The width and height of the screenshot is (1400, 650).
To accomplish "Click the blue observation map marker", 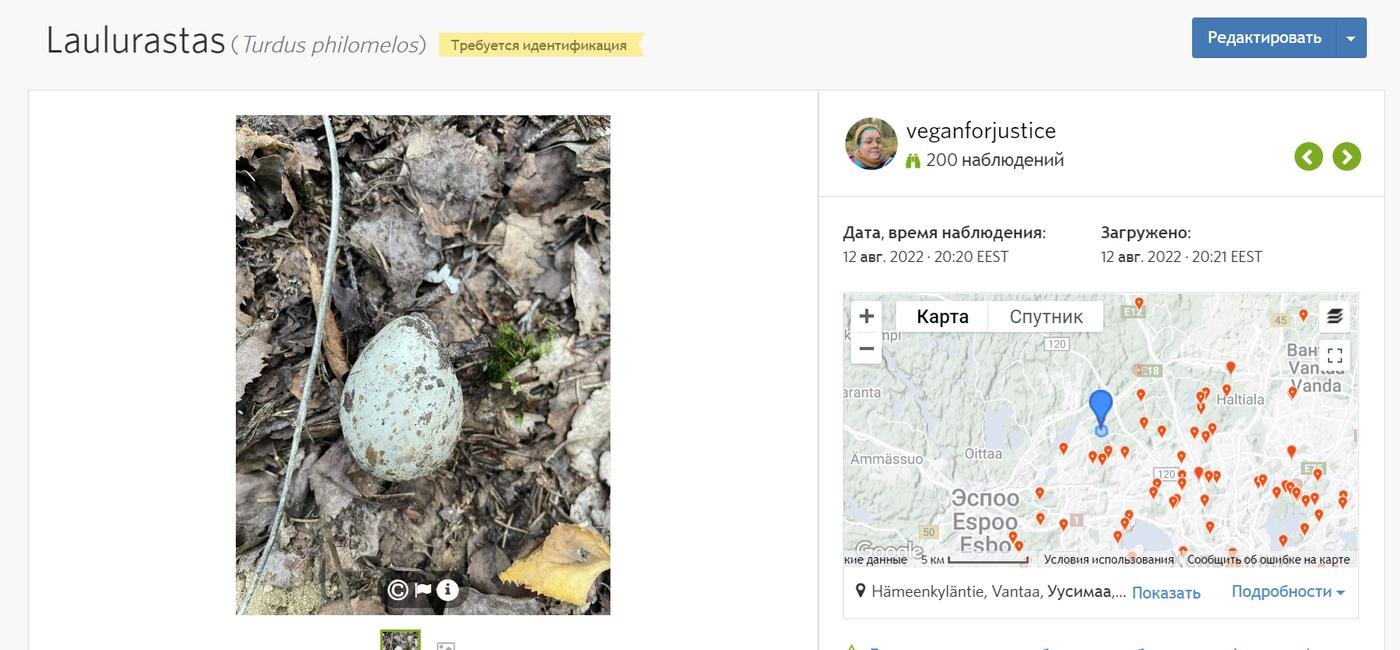I will click(1100, 410).
